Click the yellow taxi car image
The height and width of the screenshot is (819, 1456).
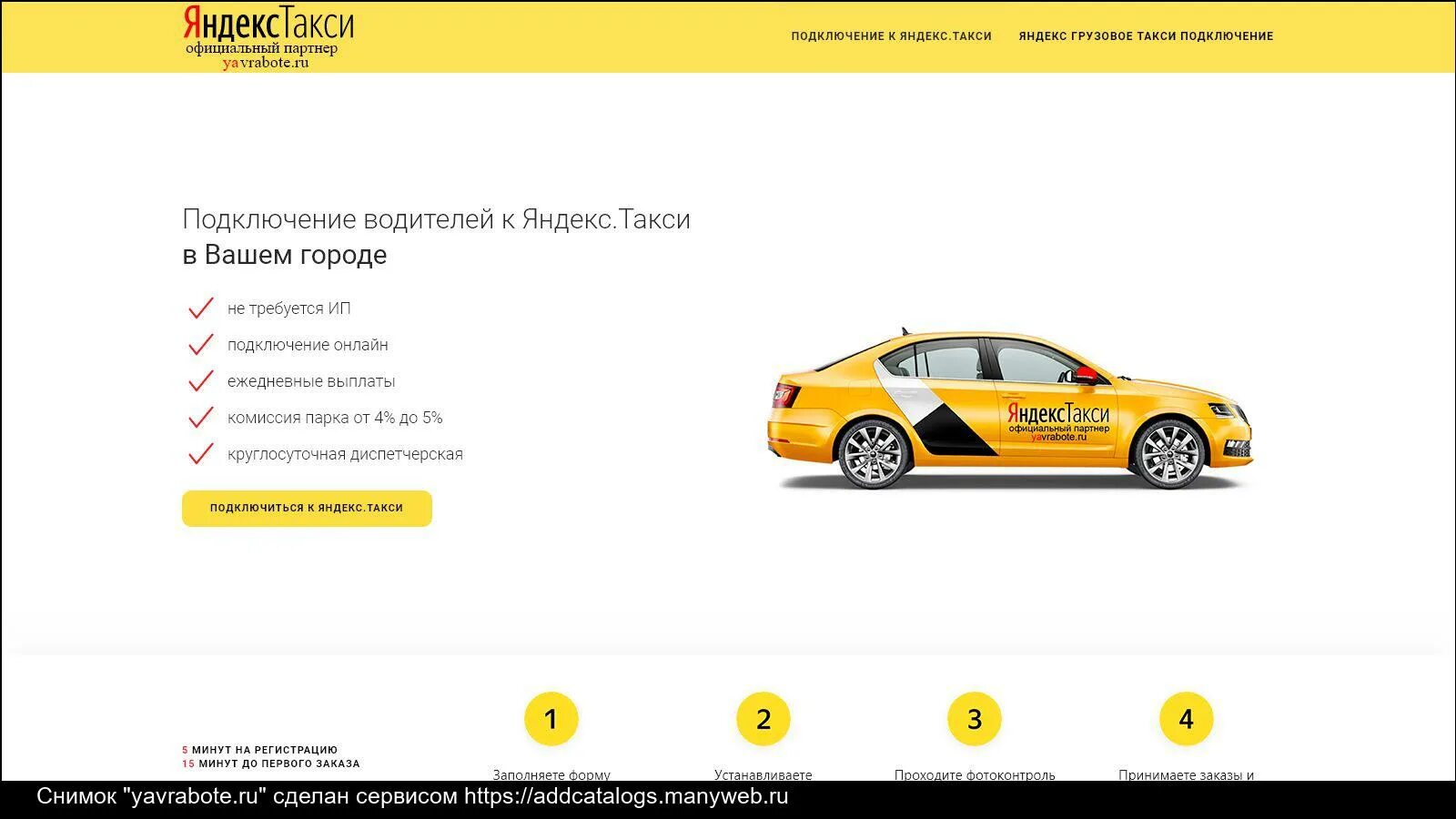[x=1010, y=409]
